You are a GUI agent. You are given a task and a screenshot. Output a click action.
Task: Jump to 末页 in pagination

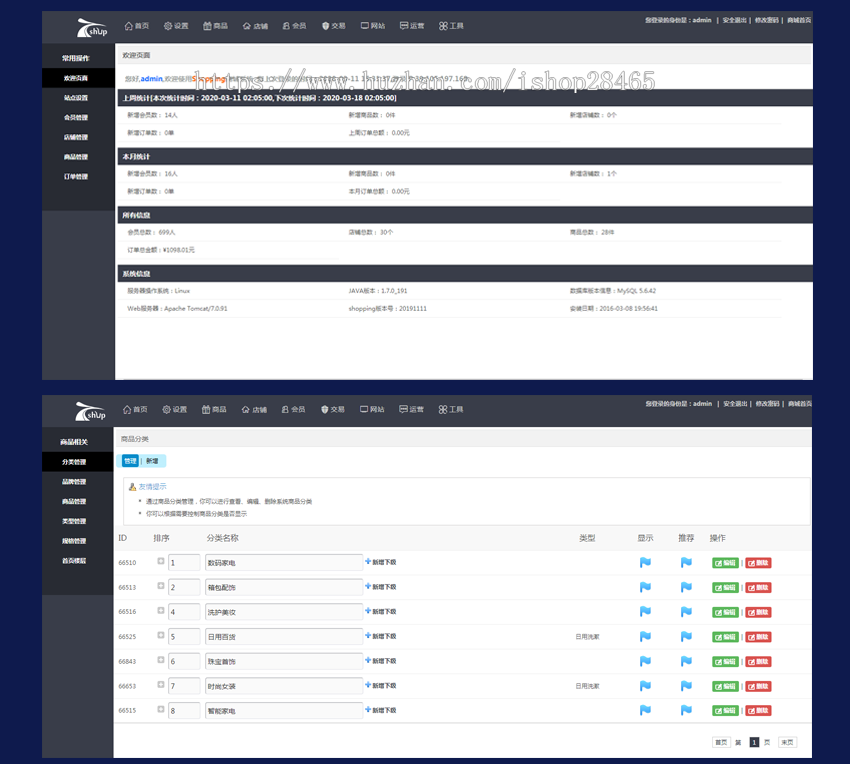click(787, 742)
